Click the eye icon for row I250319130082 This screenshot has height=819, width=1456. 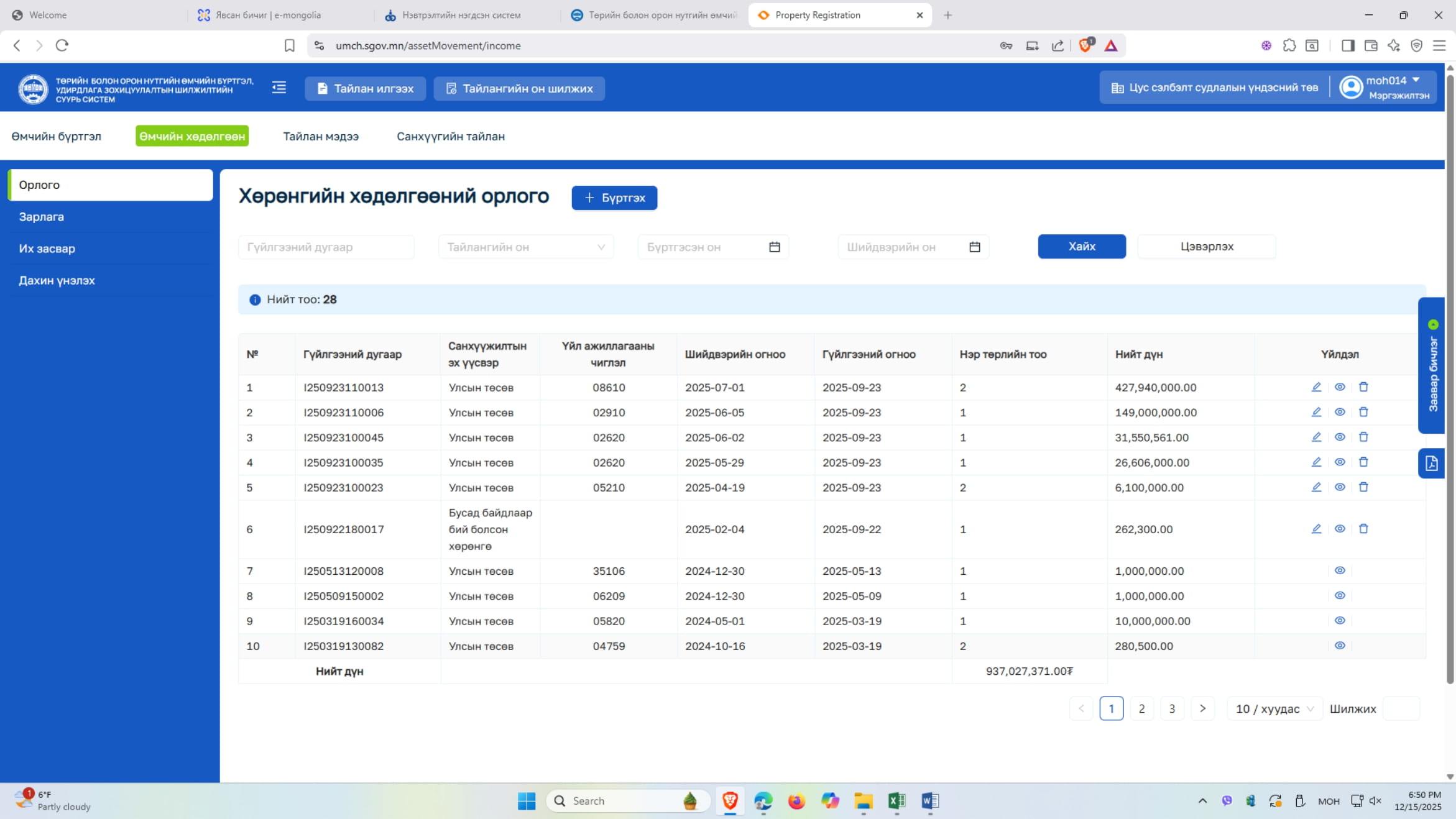tap(1340, 646)
